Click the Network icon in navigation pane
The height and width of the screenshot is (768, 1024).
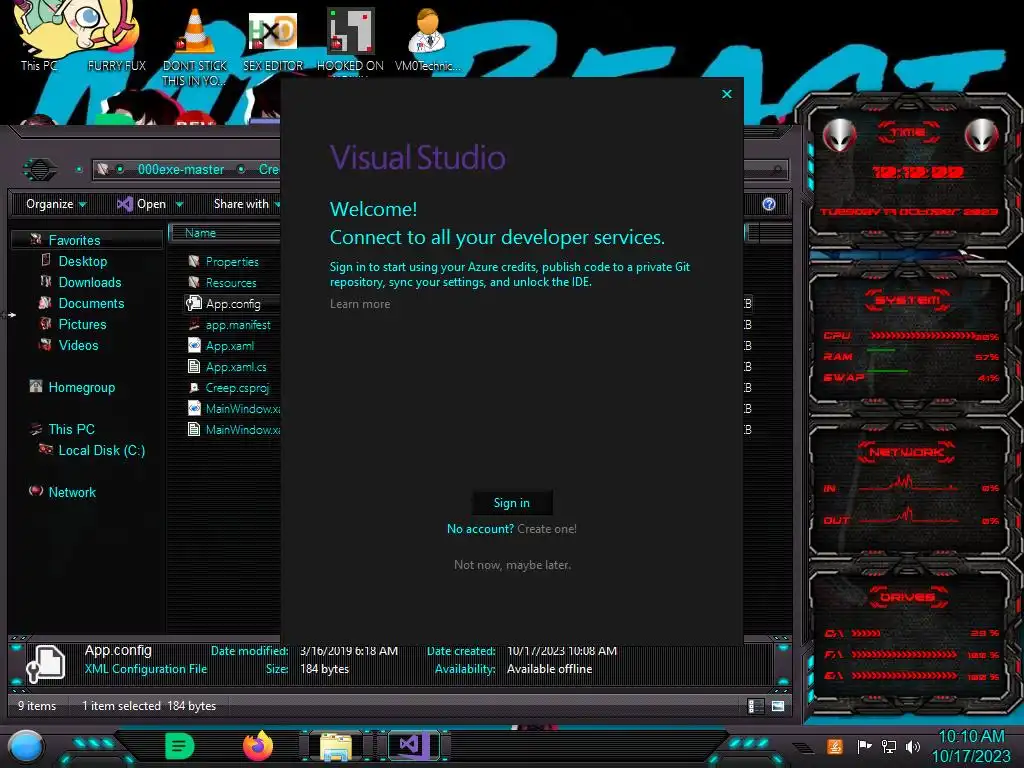point(36,491)
